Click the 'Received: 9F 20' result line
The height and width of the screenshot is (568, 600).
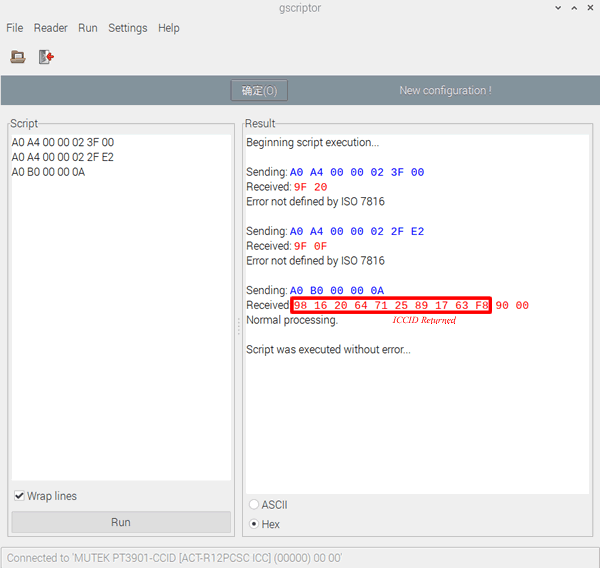point(287,187)
